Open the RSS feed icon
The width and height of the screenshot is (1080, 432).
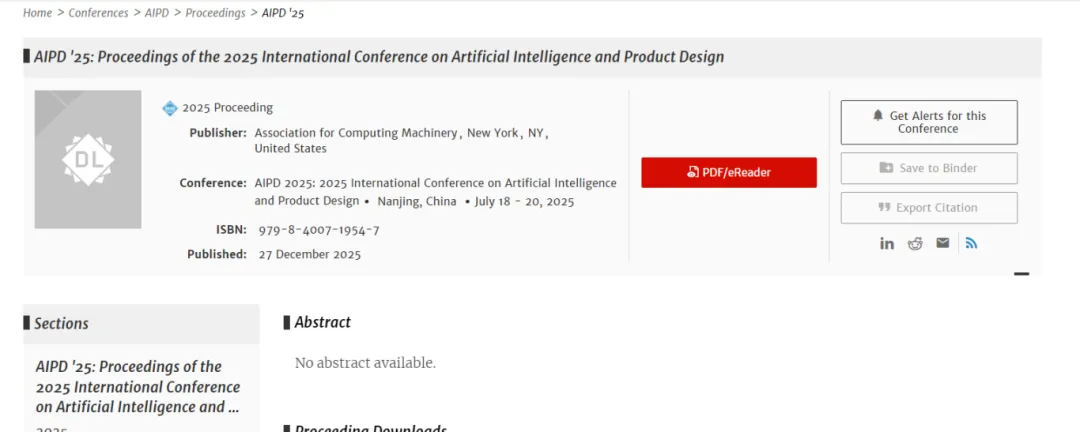coord(971,243)
